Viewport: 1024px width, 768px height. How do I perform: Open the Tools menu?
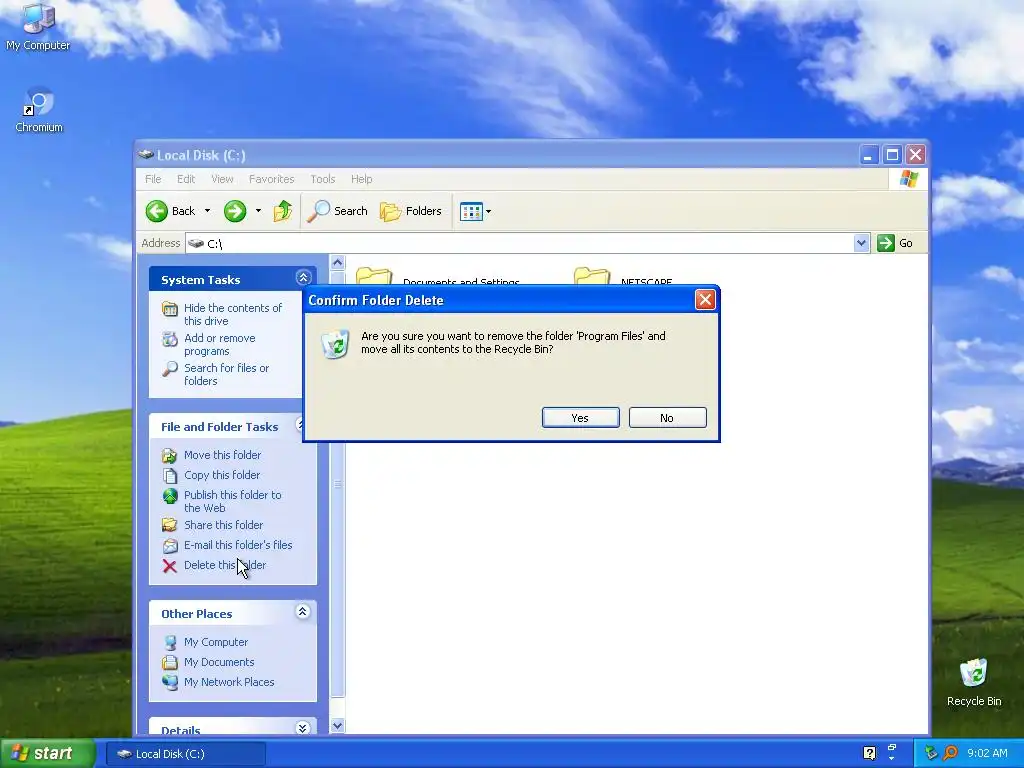[323, 179]
